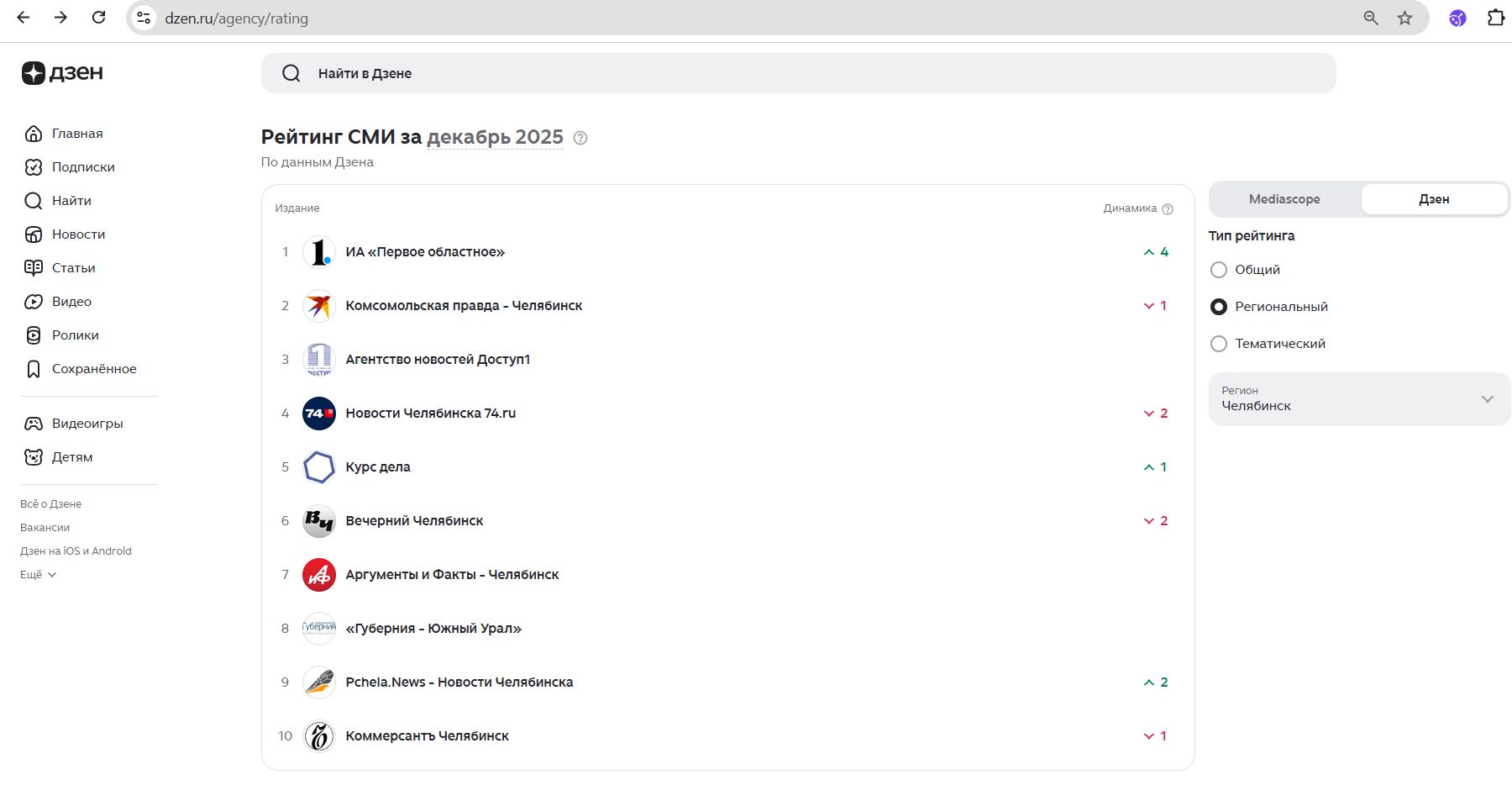Click the Dzen logo in the sidebar
The image size is (1512, 801).
click(62, 73)
